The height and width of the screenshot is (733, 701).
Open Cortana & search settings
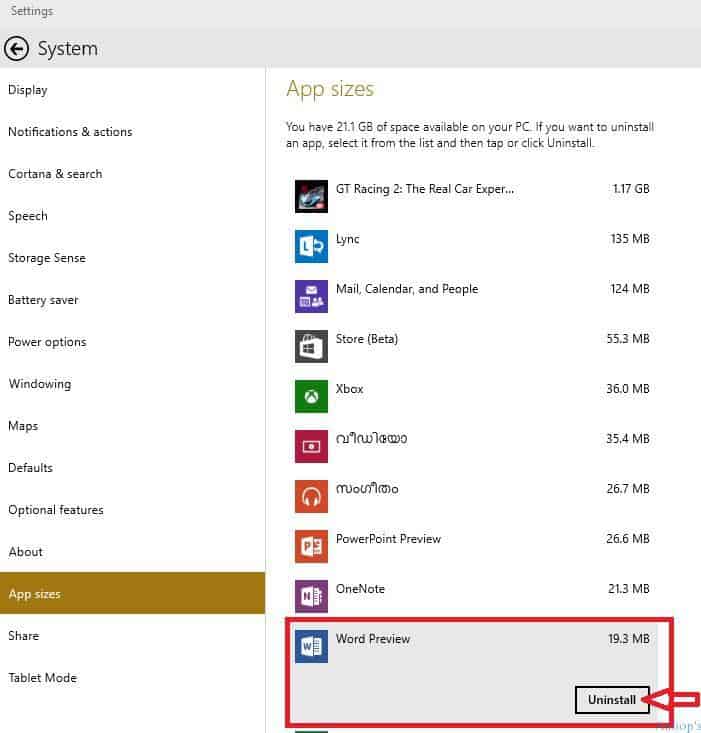132,174
